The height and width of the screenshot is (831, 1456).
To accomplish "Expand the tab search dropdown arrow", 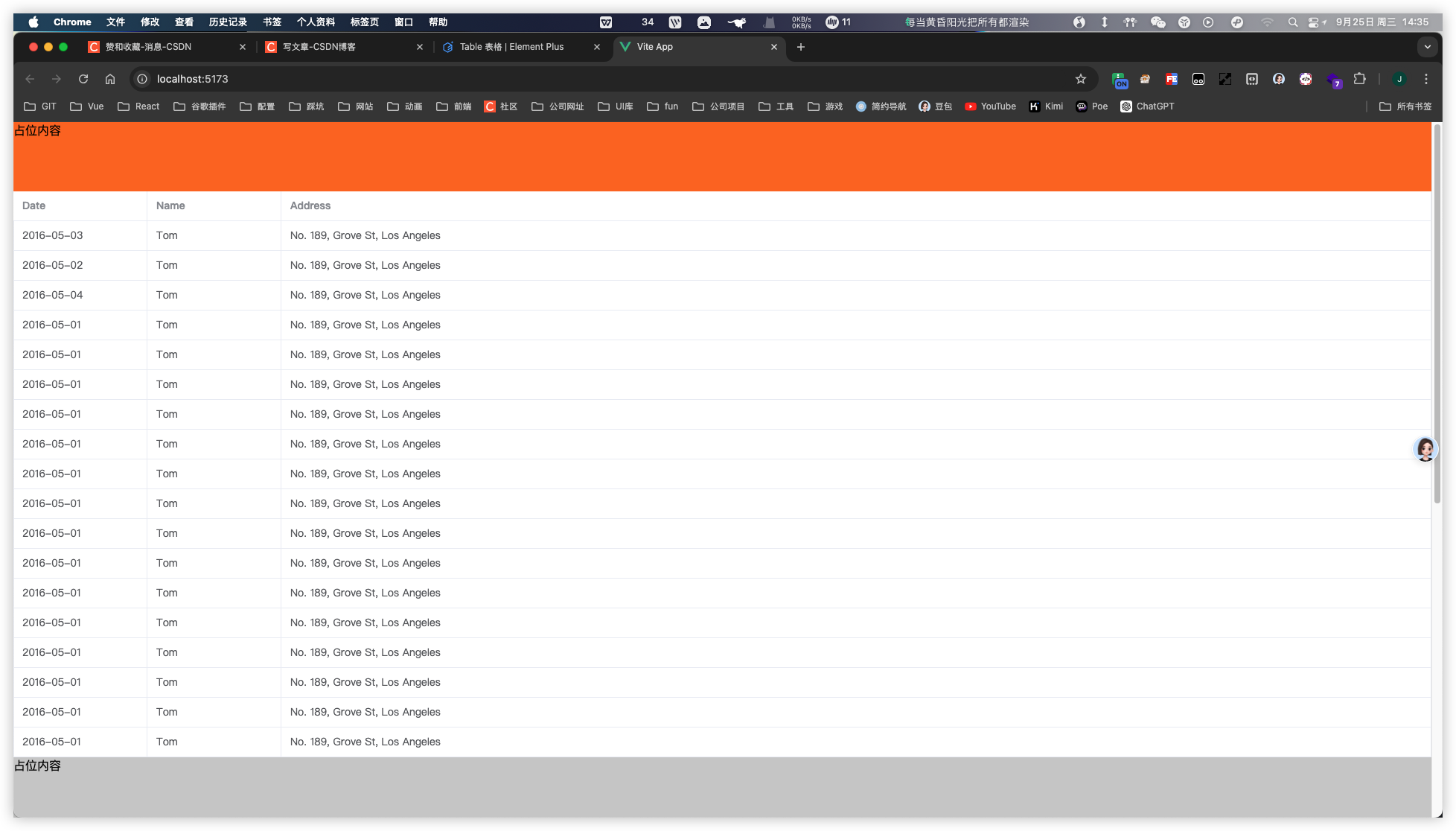I will pos(1427,47).
